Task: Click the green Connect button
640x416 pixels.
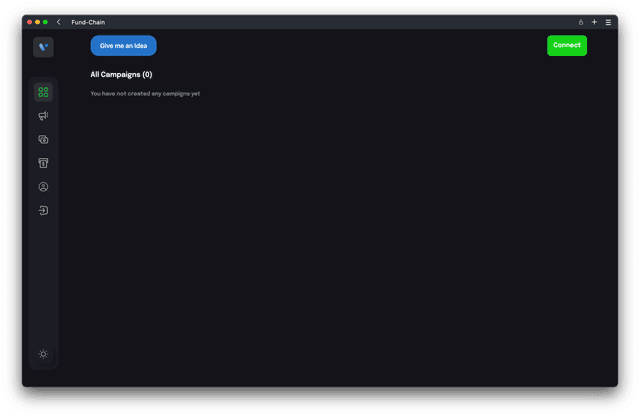Action: tap(567, 45)
